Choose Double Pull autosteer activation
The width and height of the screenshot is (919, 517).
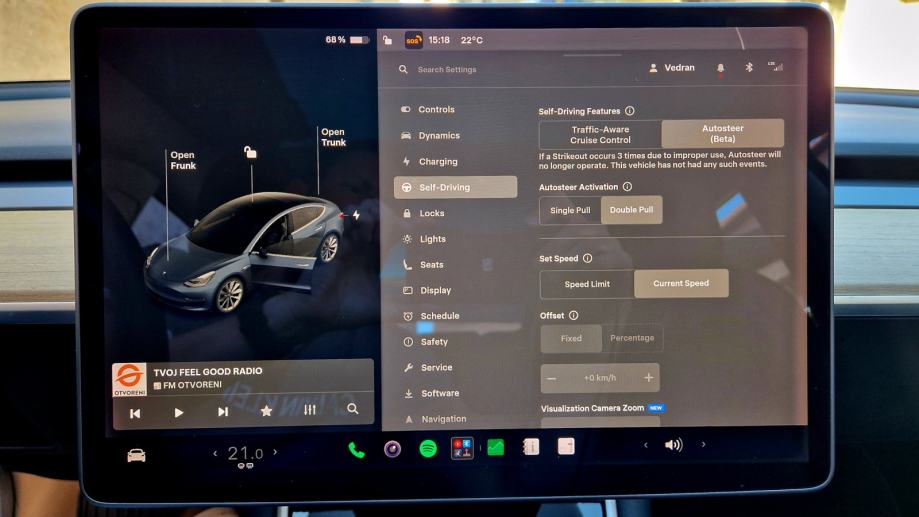pos(631,210)
